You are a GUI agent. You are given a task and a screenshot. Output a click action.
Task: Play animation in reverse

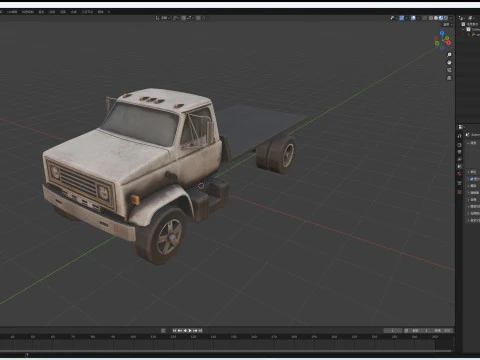tap(185, 330)
